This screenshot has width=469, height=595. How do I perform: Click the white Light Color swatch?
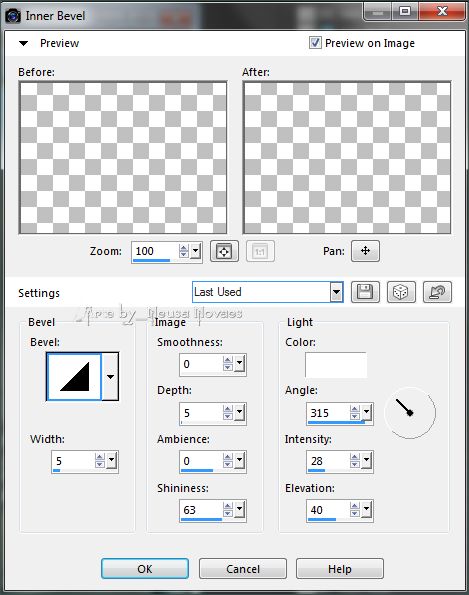(x=336, y=365)
